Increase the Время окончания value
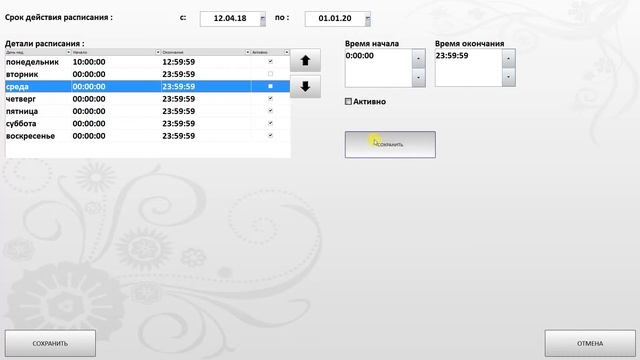 pos(509,58)
